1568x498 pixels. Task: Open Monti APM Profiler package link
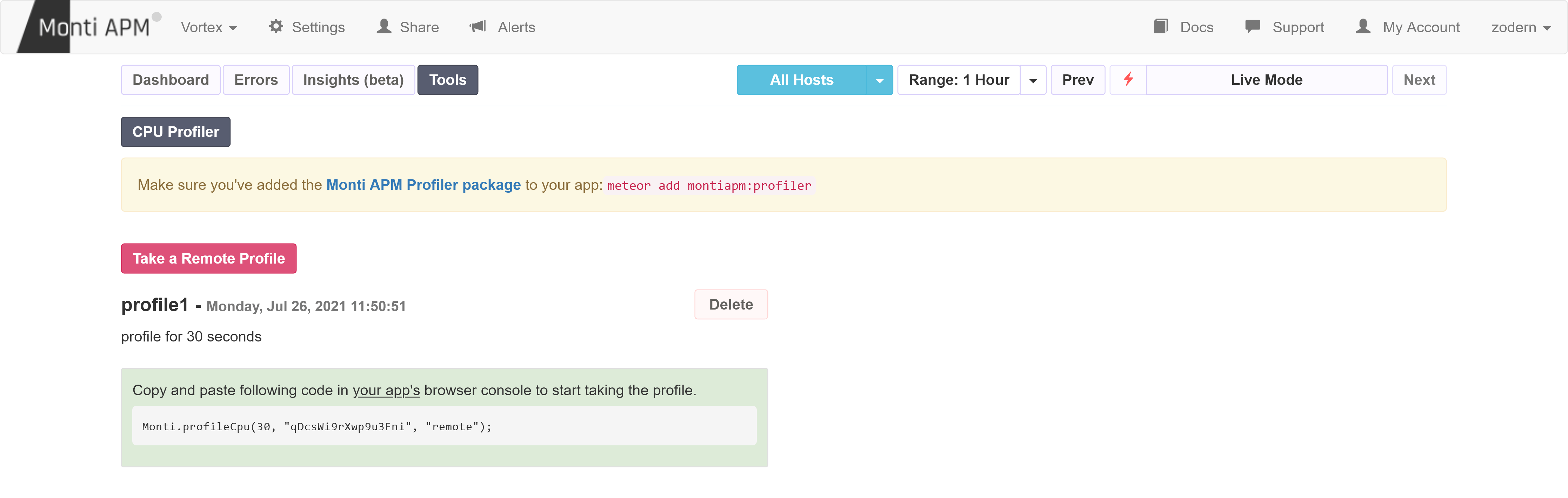tap(423, 185)
